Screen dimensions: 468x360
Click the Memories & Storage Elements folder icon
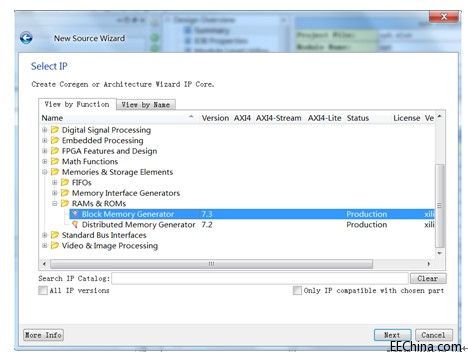pyautogui.click(x=55, y=172)
